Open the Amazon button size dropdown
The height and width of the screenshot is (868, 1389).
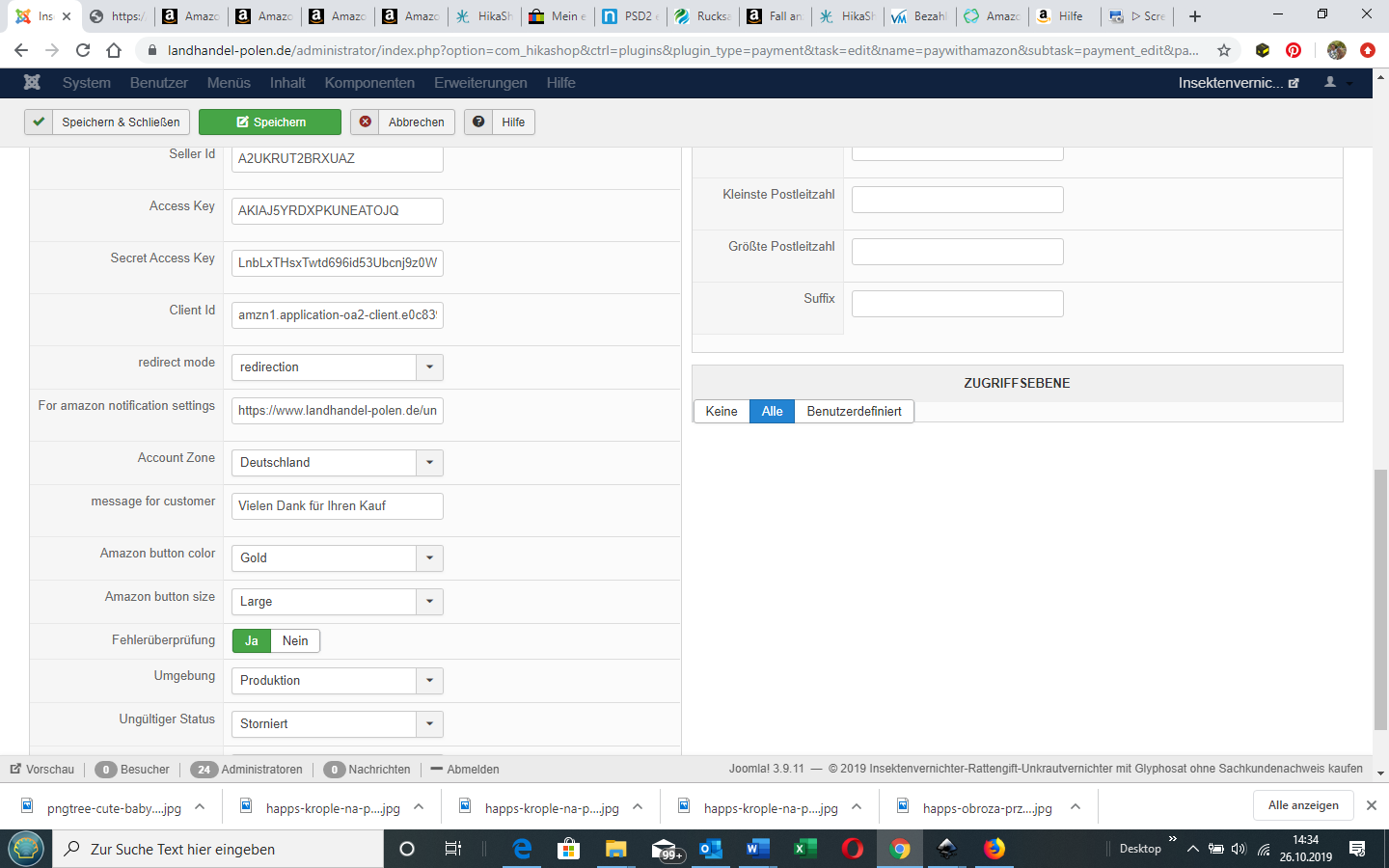click(337, 602)
